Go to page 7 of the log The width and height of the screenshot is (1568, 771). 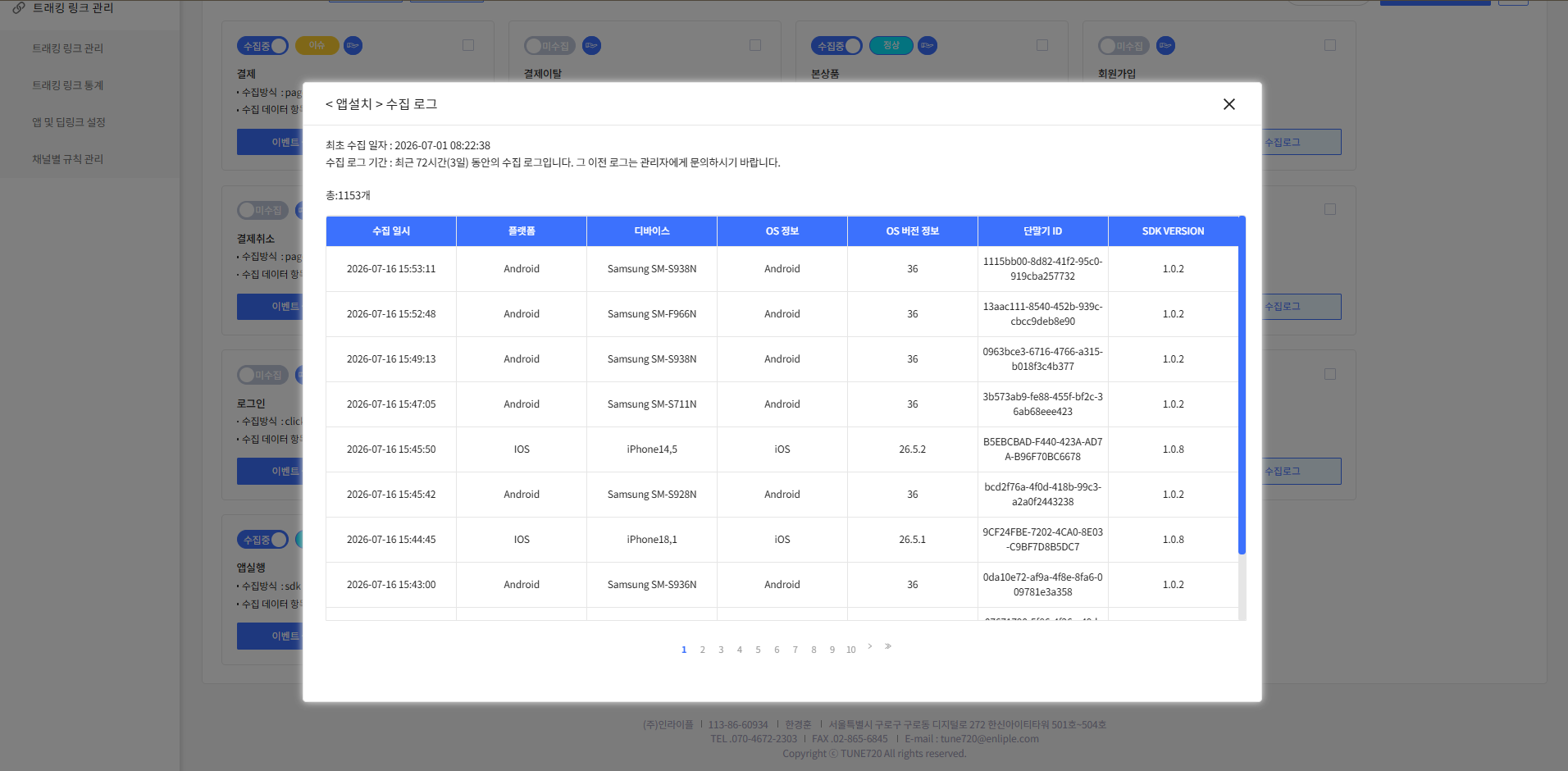pos(795,650)
